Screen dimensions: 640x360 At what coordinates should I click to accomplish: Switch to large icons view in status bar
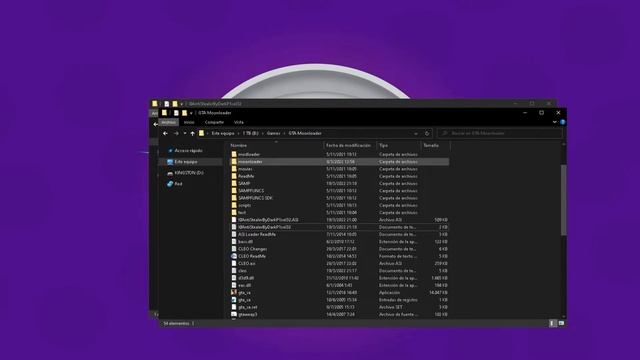point(561,323)
